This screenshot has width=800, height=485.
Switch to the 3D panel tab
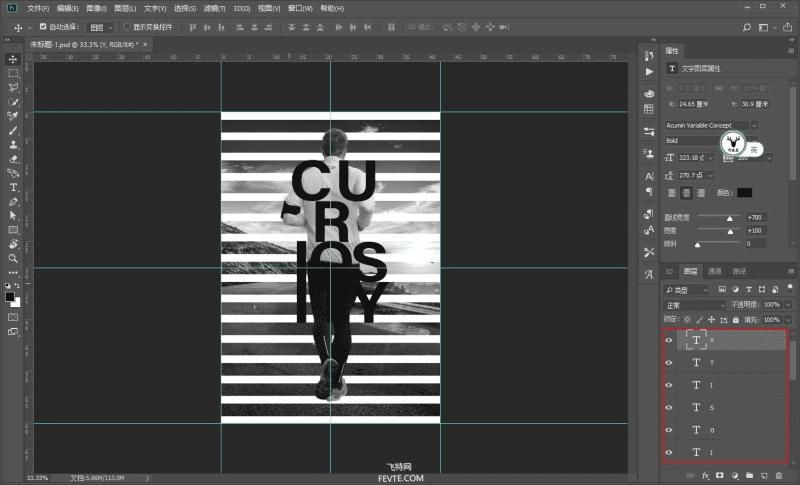click(669, 271)
